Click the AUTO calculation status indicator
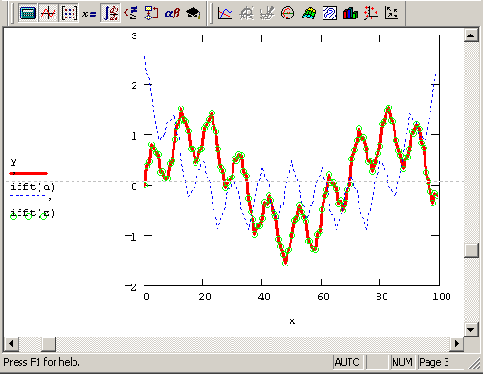The width and height of the screenshot is (483, 374). (347, 362)
